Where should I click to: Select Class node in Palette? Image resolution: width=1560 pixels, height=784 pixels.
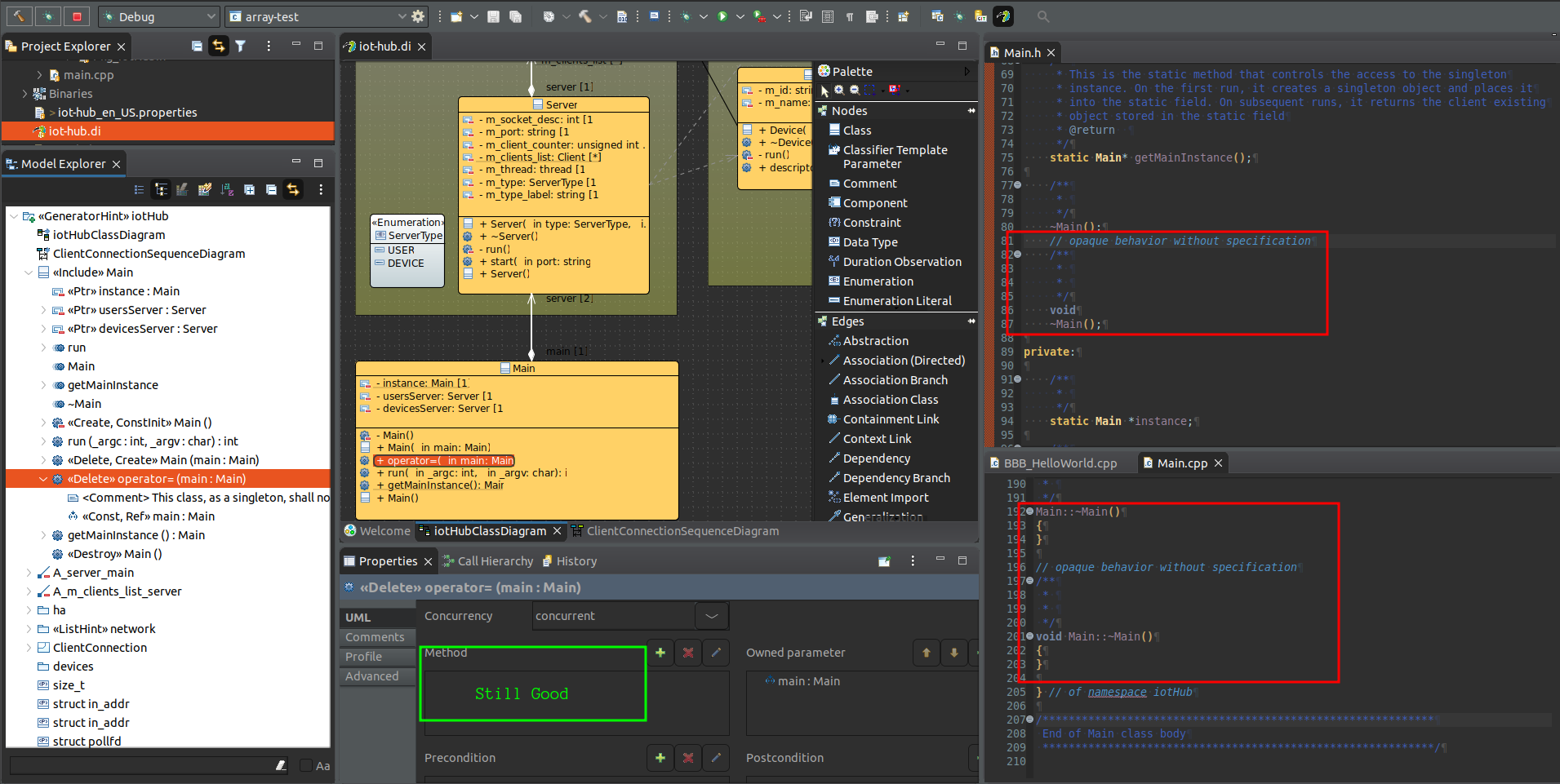[x=856, y=131]
